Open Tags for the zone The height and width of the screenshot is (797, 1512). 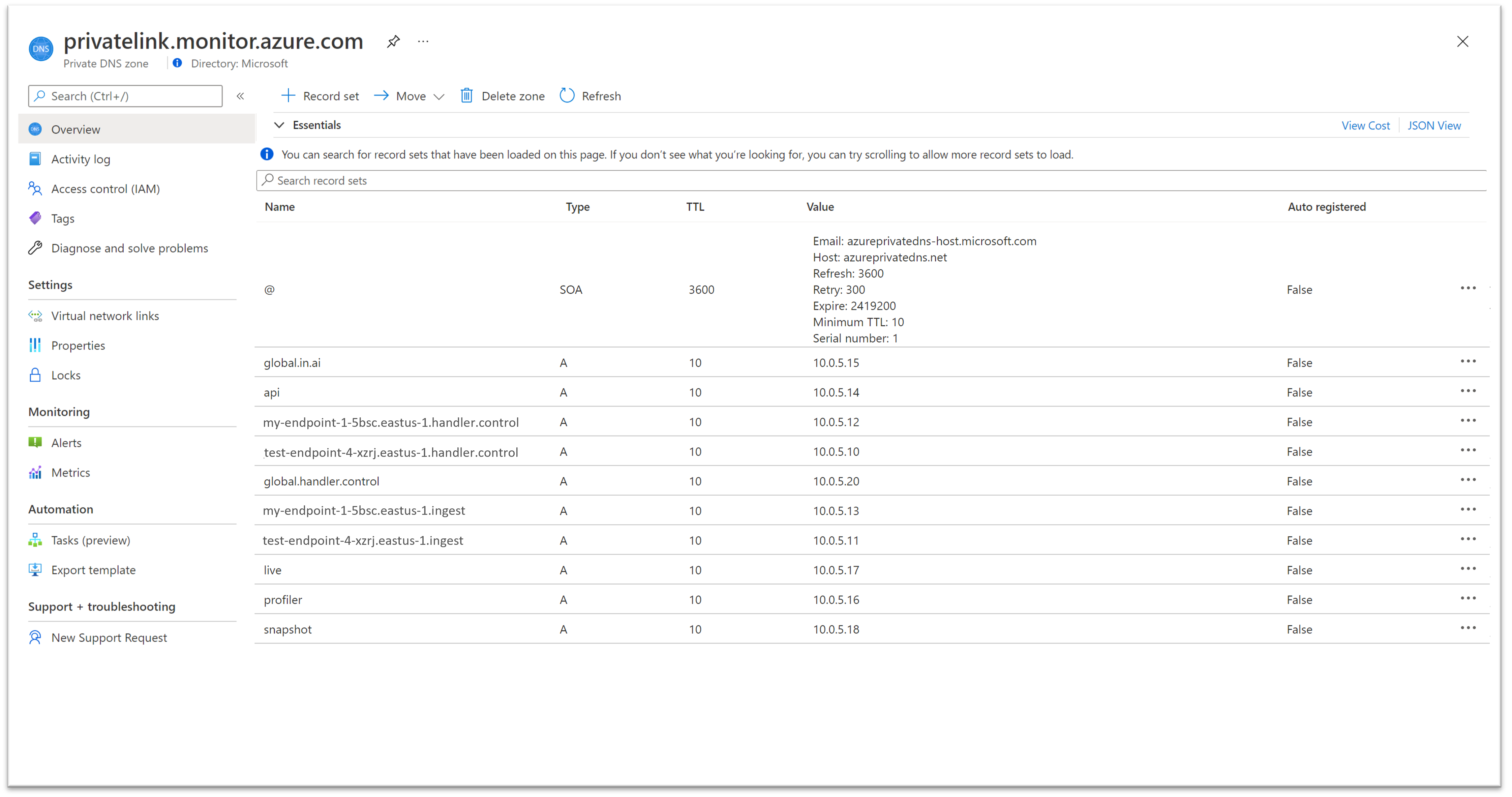(x=62, y=218)
